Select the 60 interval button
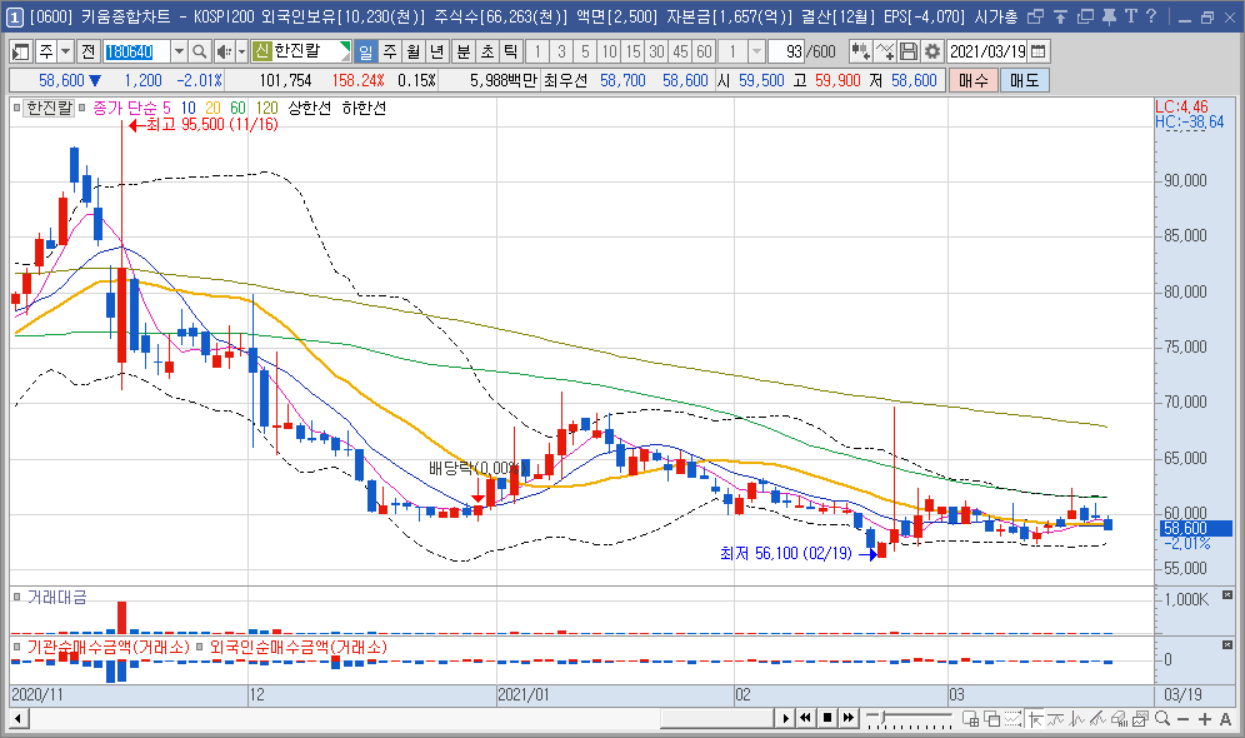The width and height of the screenshot is (1245, 738). 704,51
